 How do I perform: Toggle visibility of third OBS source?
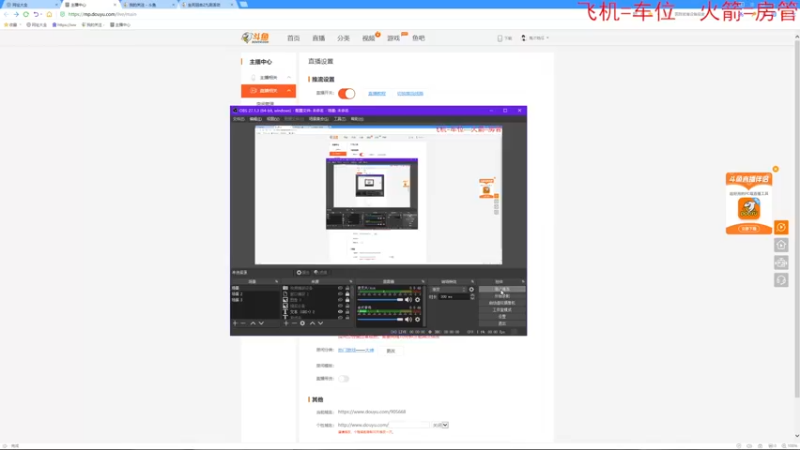340,300
